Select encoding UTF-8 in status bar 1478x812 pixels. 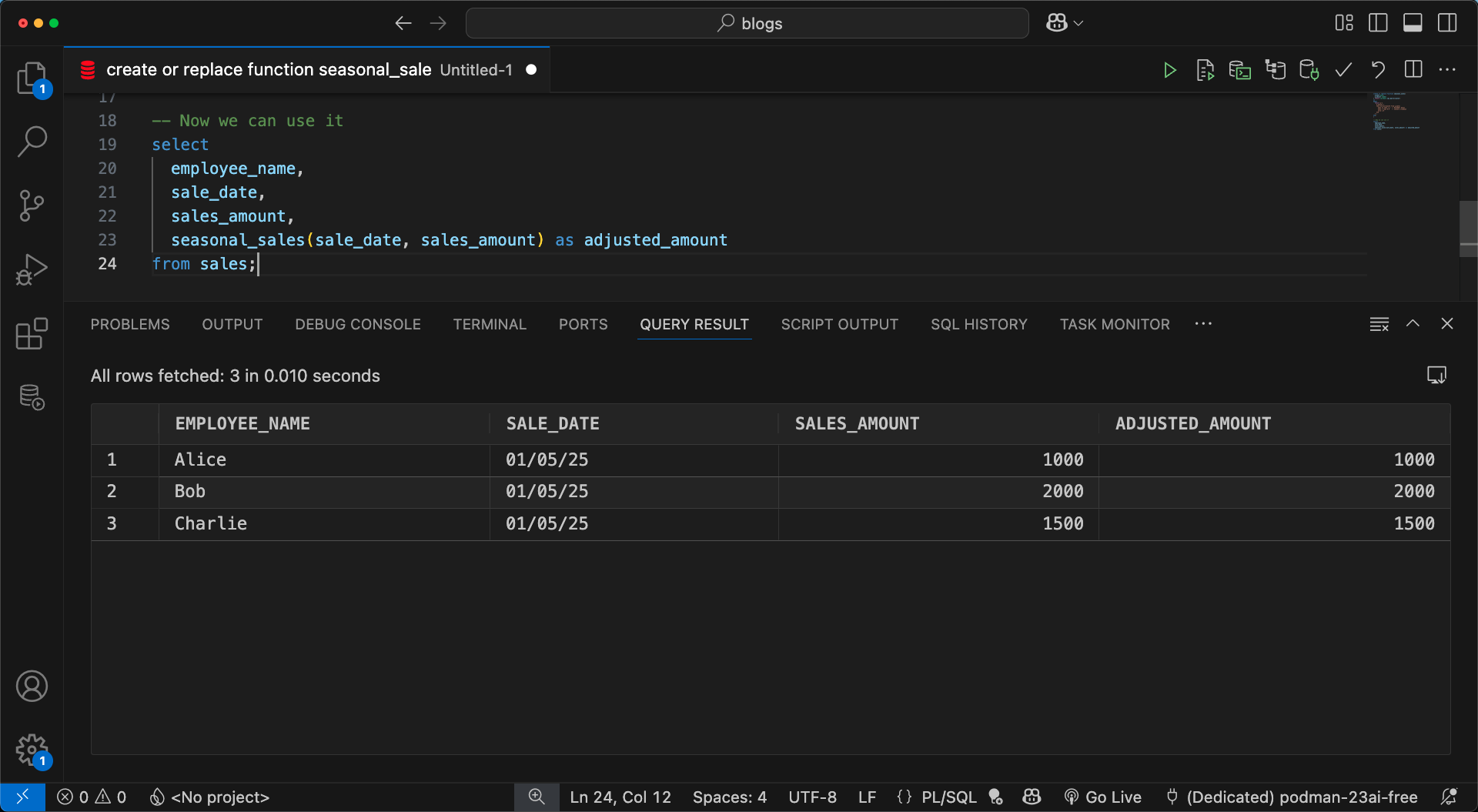pos(812,797)
